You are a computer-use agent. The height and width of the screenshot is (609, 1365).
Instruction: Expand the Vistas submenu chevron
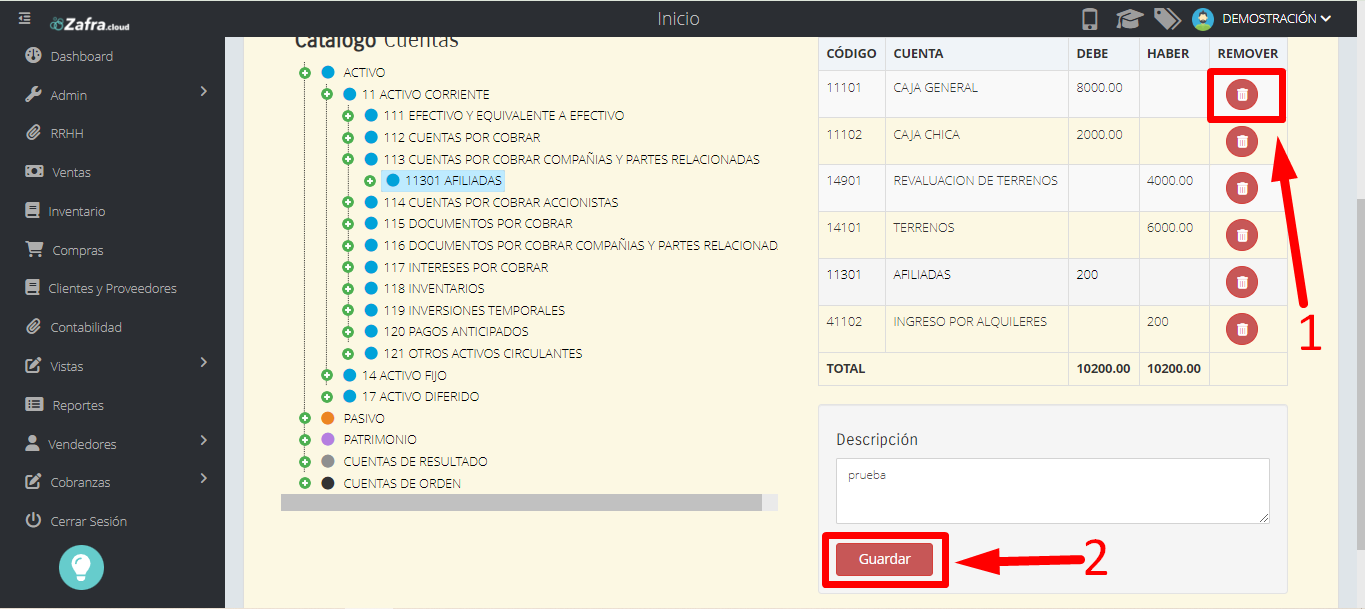point(204,362)
